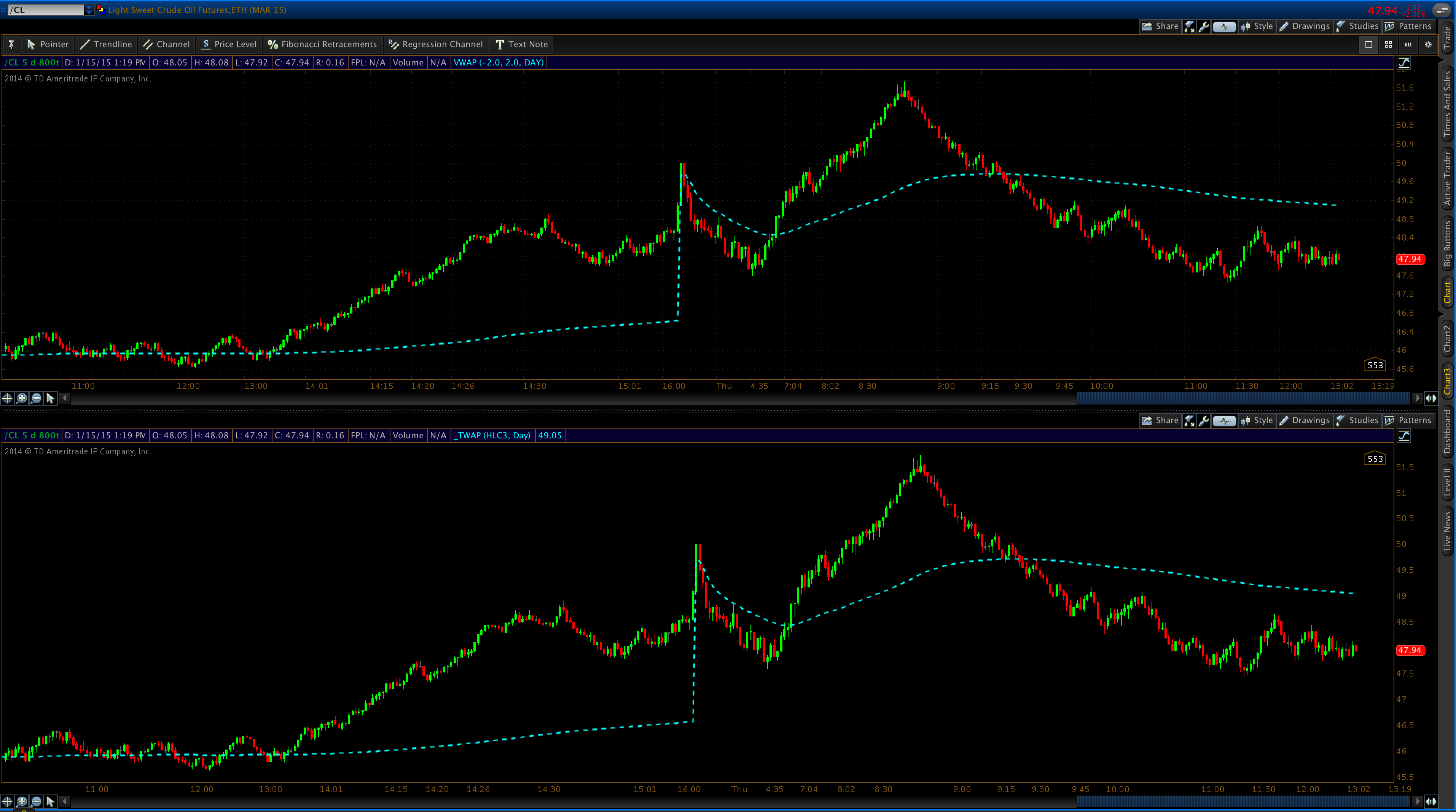Click the _TWAP (HLC3, Day) study label
This screenshot has height=812, width=1456.
[494, 436]
